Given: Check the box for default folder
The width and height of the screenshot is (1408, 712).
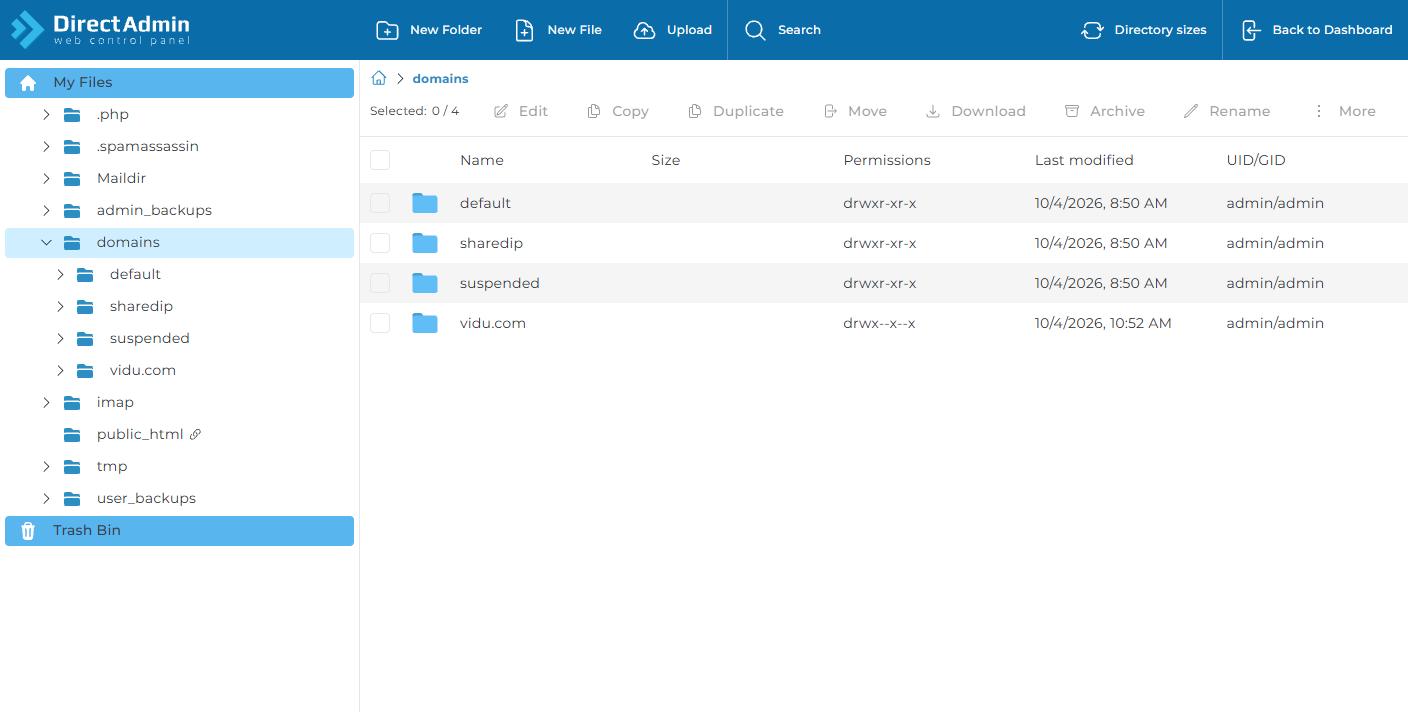Looking at the screenshot, I should click(x=380, y=203).
